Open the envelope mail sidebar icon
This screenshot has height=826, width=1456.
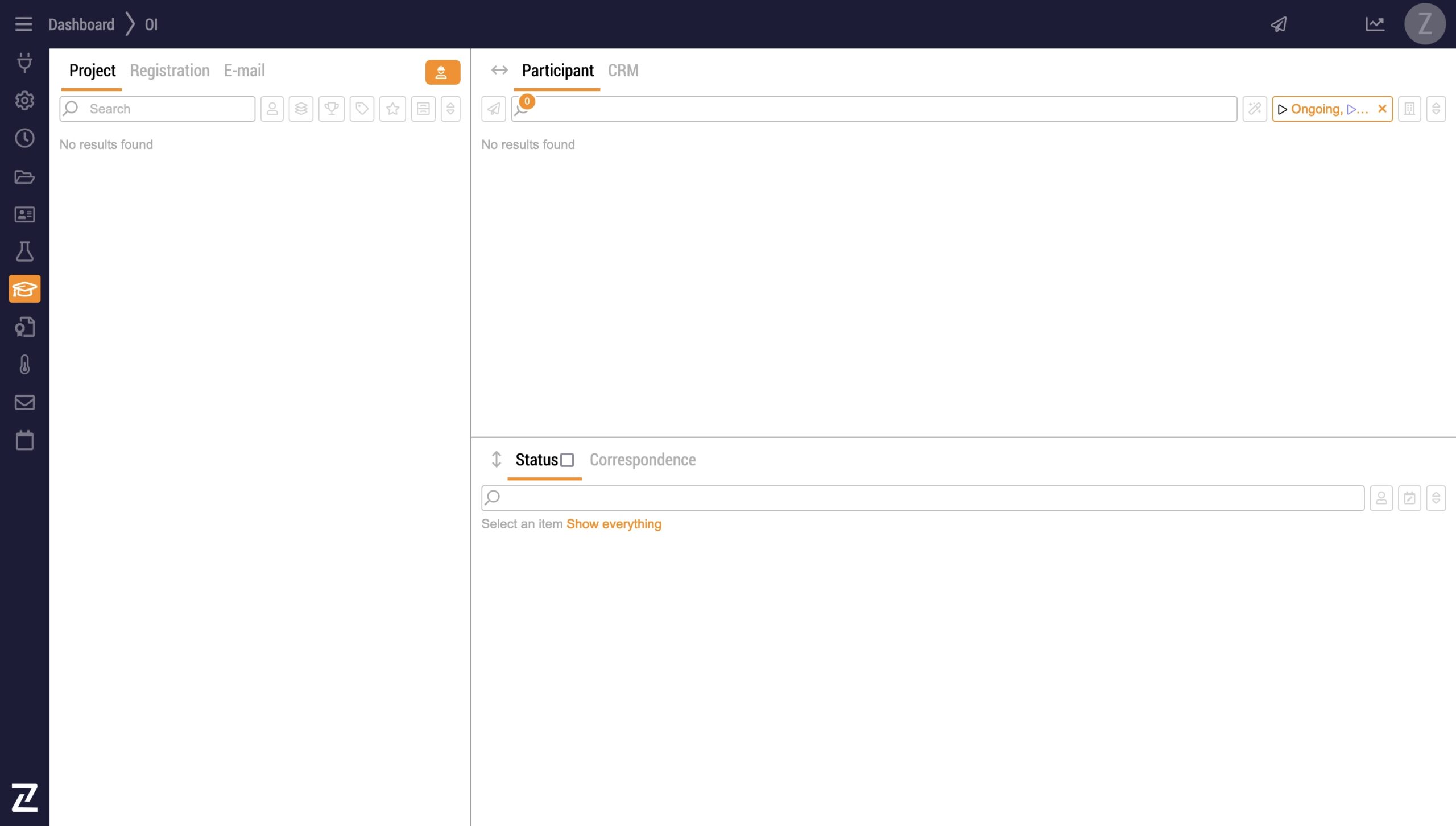tap(24, 403)
